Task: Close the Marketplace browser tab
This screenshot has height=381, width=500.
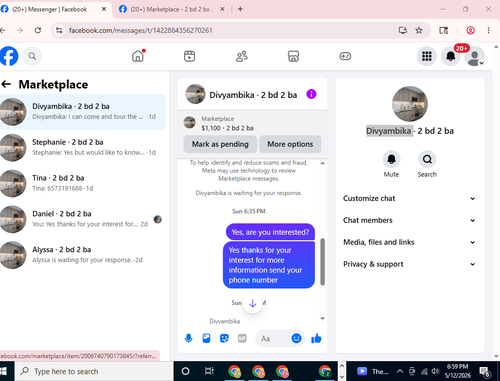Action: 222,9
